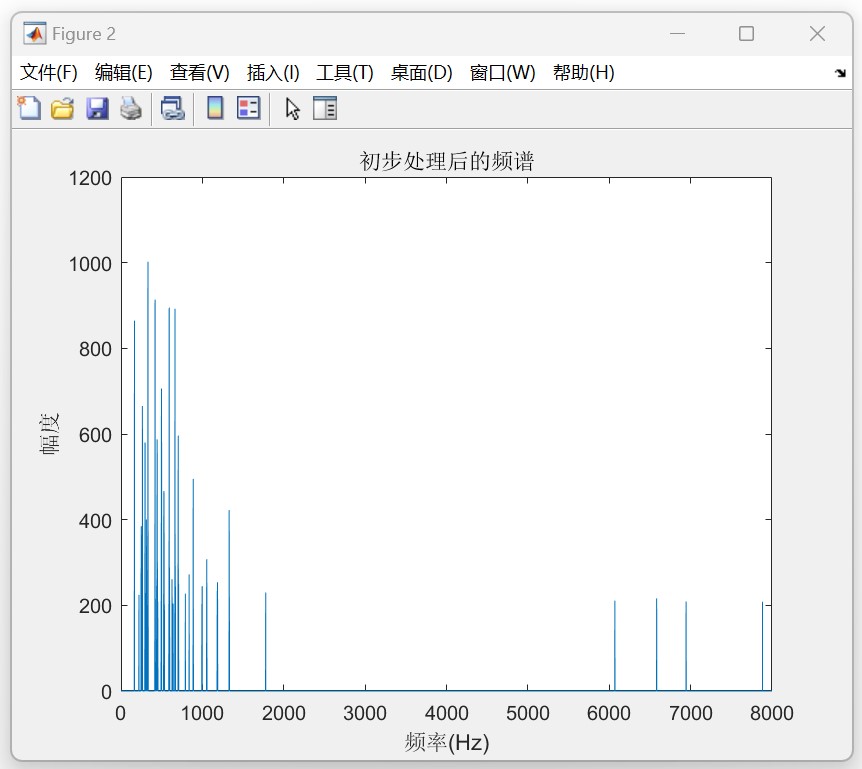The width and height of the screenshot is (862, 769).
Task: Insert a colorbar via toolbar icon
Action: coord(215,108)
